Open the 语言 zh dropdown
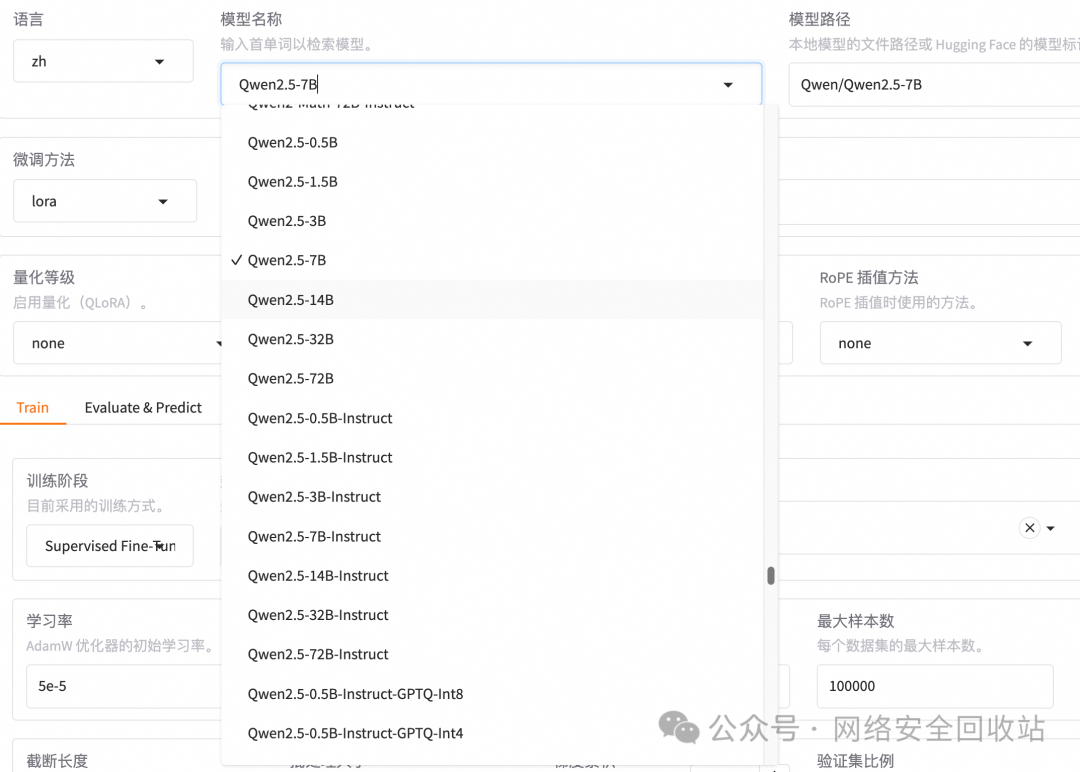1080x772 pixels. 103,61
